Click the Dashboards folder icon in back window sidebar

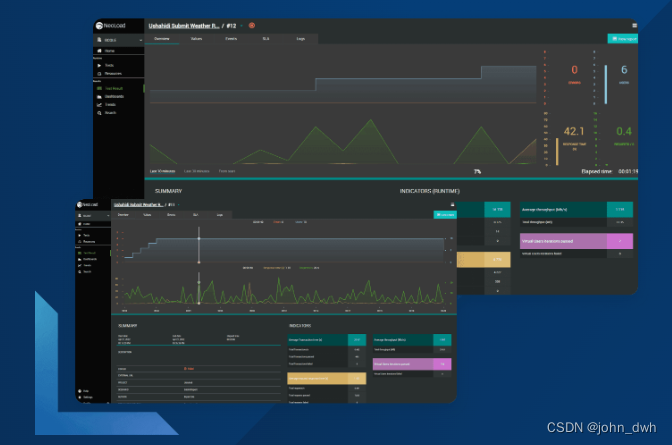[x=99, y=96]
